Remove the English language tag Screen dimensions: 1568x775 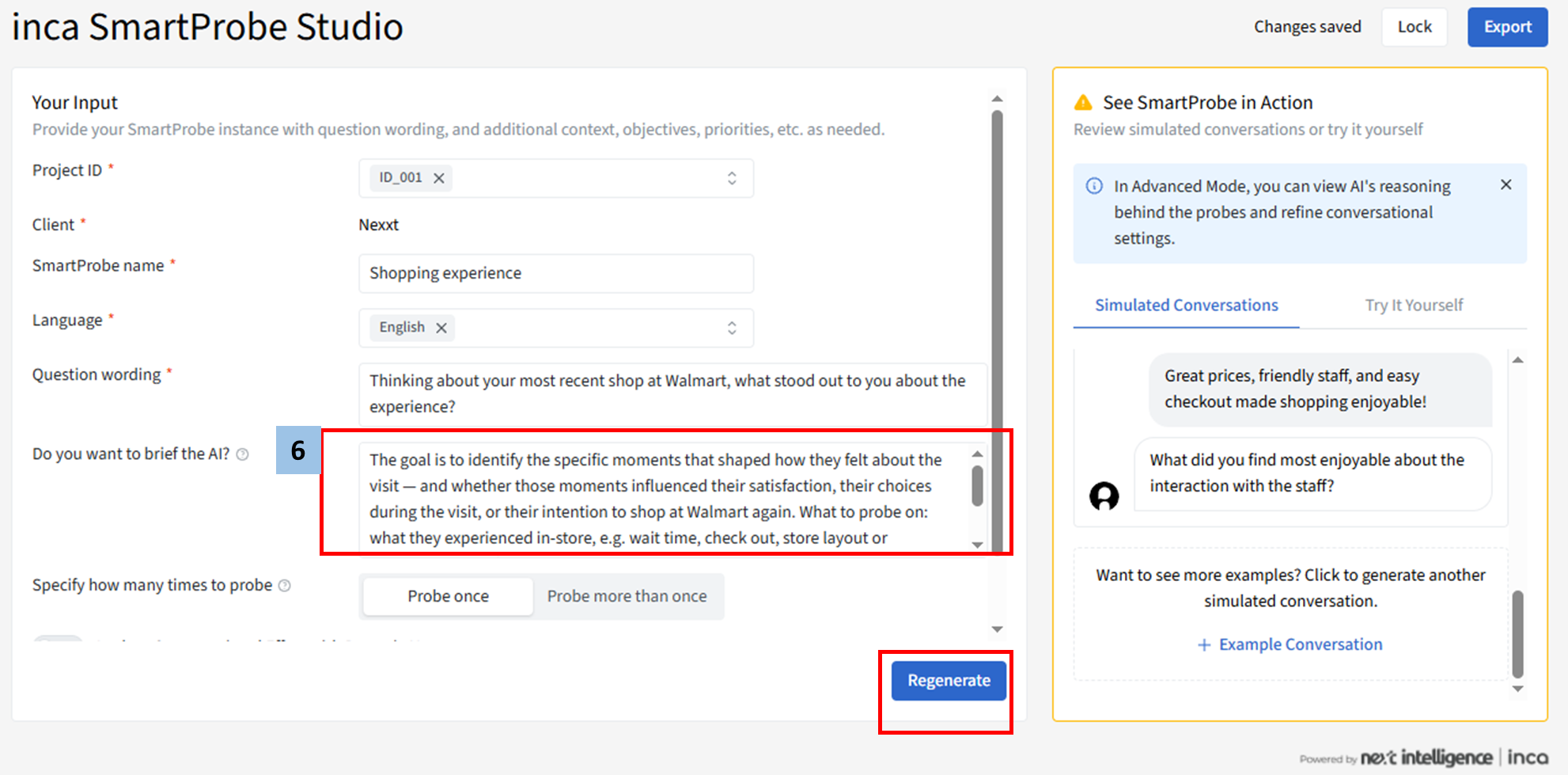(x=441, y=328)
